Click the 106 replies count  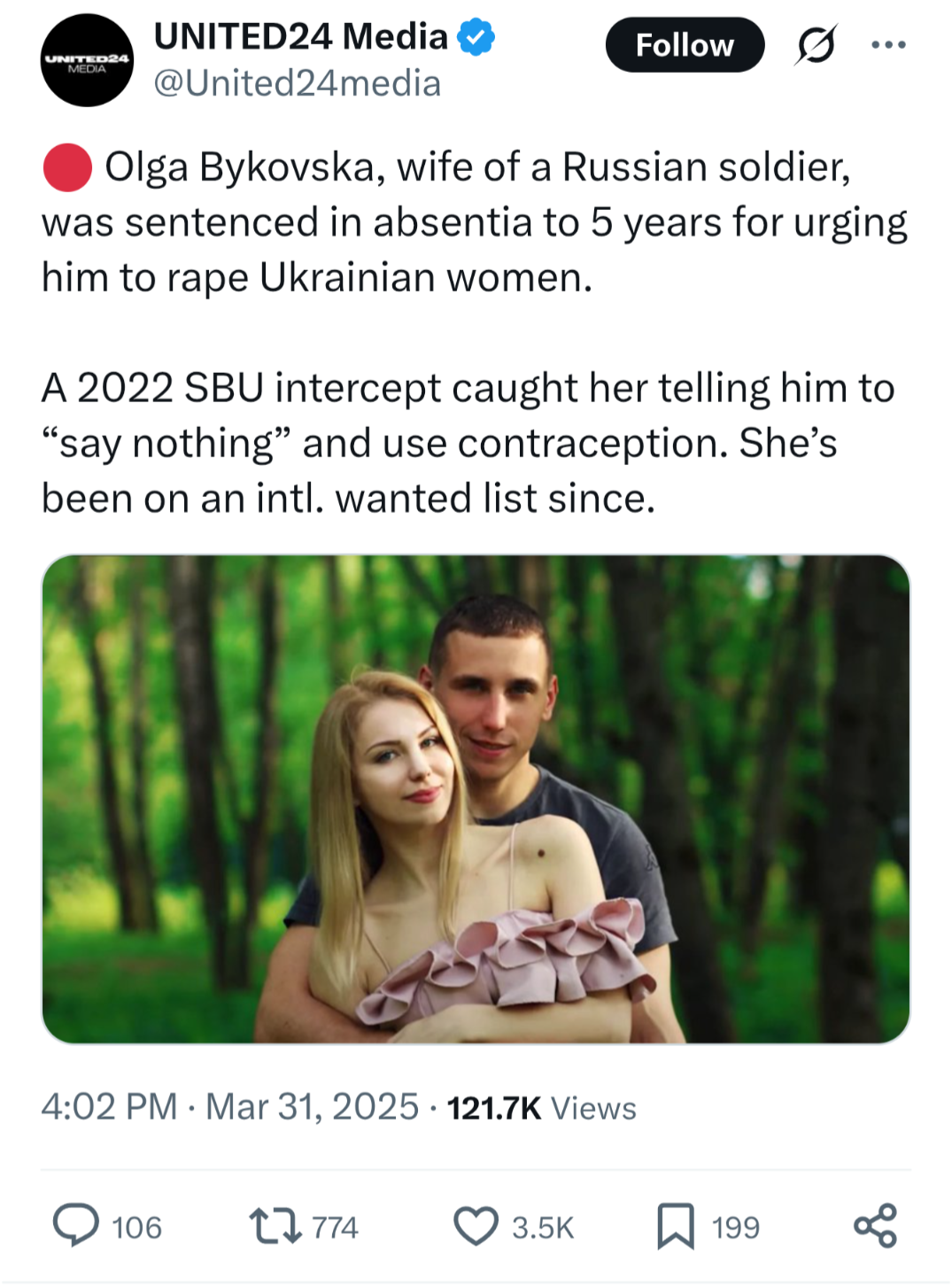pyautogui.click(x=136, y=1228)
